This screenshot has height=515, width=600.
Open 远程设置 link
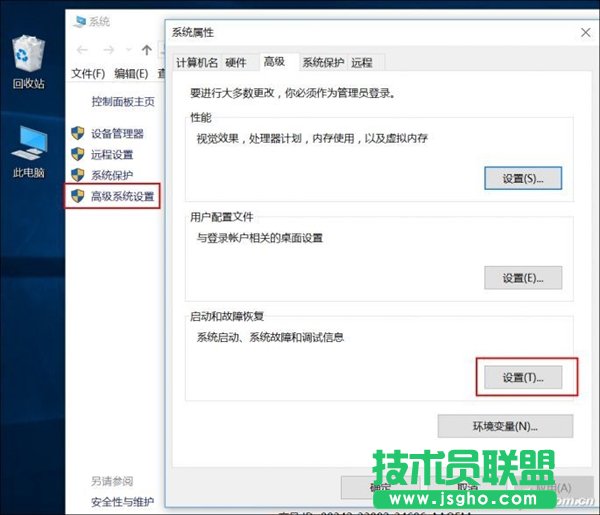(x=112, y=155)
